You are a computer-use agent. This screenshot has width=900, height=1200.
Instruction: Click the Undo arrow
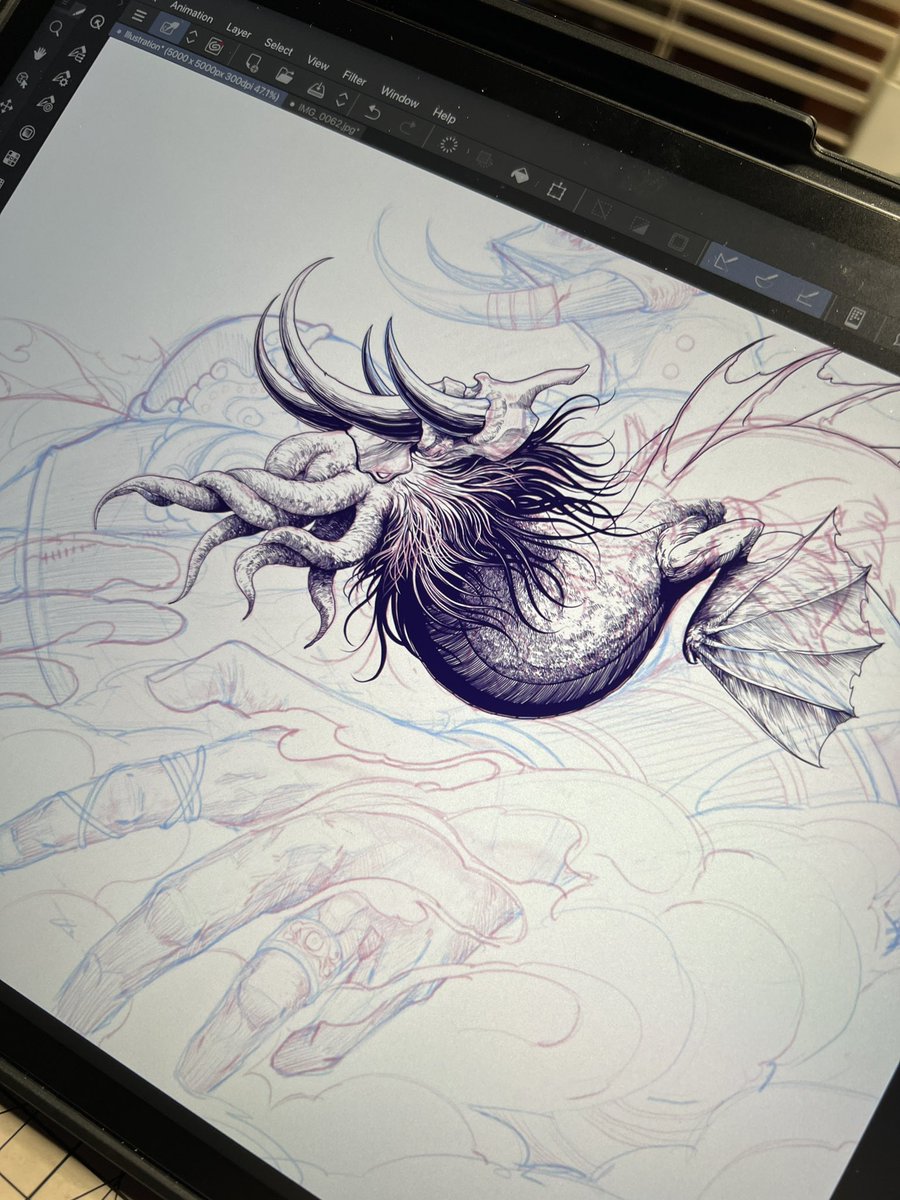371,111
